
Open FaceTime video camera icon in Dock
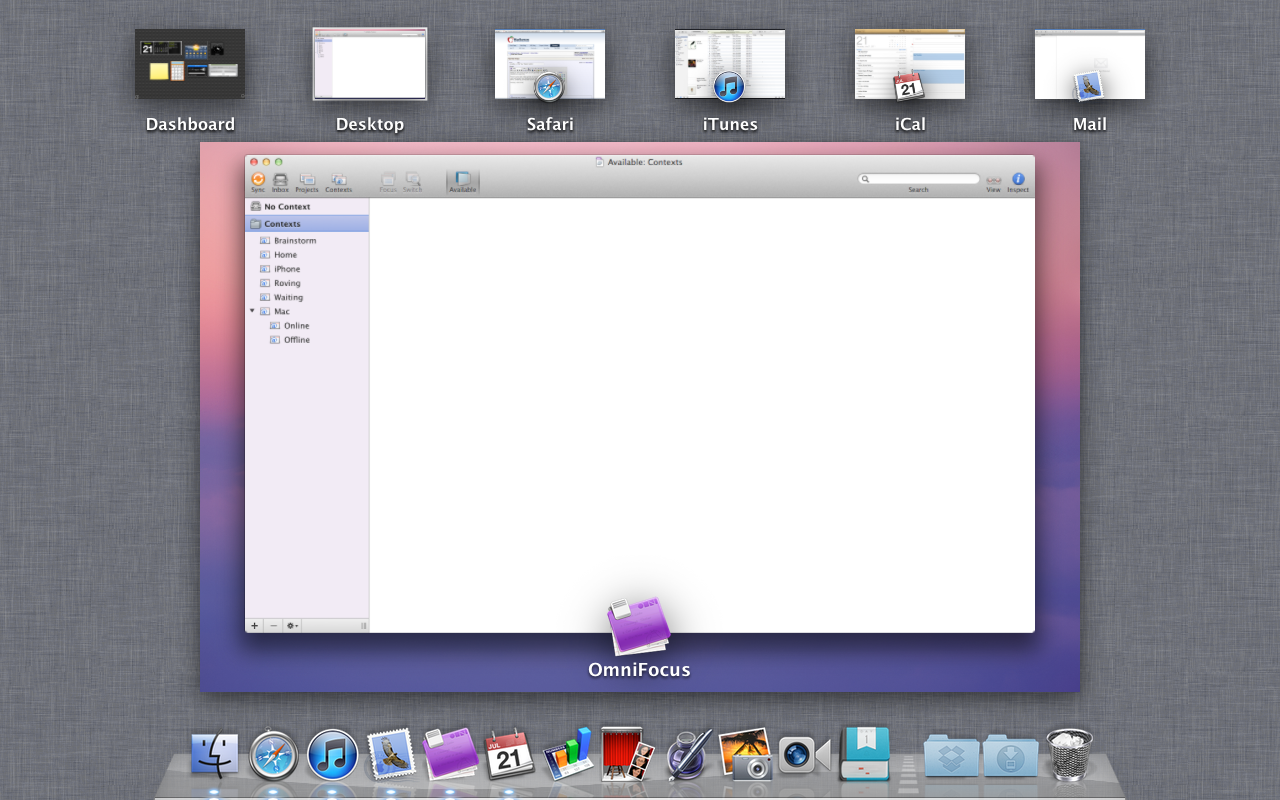click(x=805, y=755)
